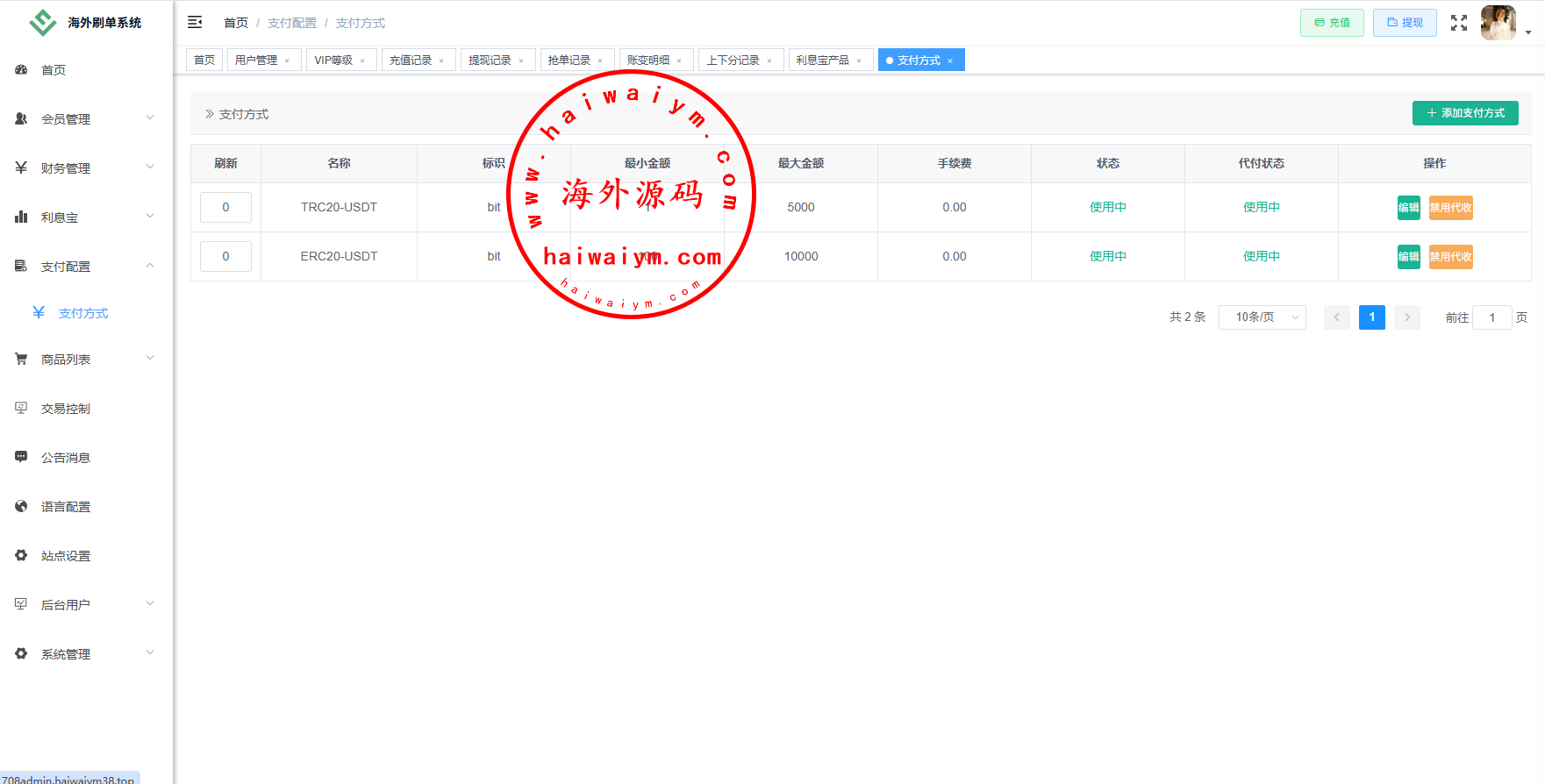Viewport: 1545px width, 784px height.
Task: Collapse the sidebar with the hamburger icon
Action: point(195,22)
